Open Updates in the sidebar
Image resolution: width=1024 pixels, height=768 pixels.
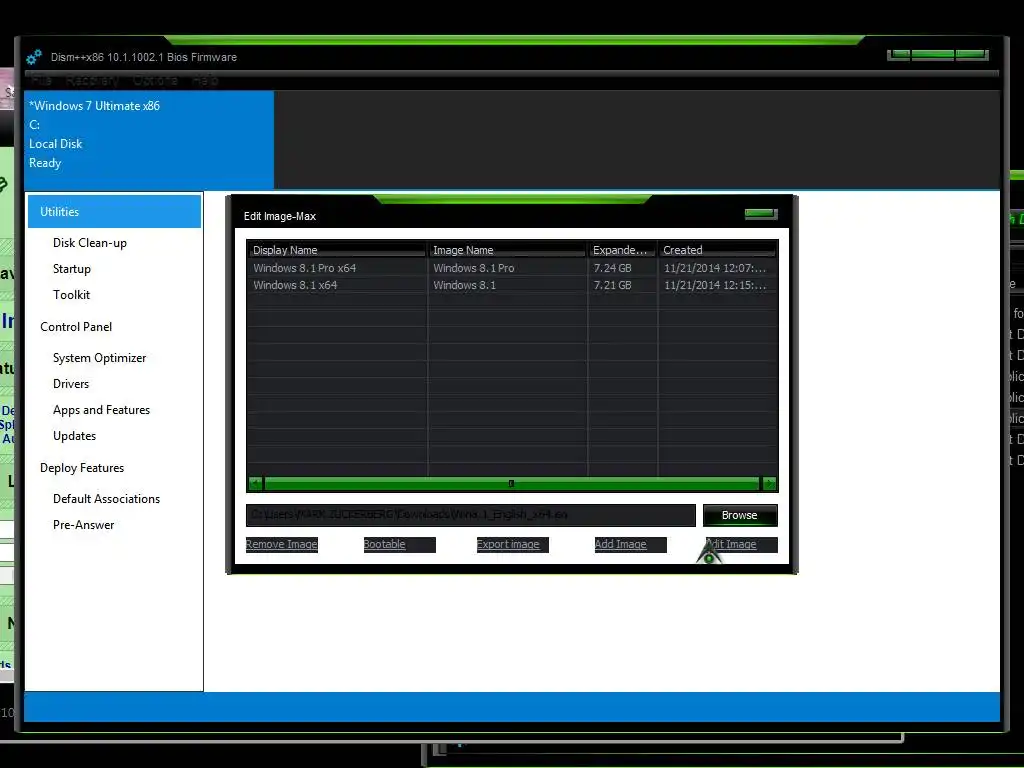[x=74, y=436]
